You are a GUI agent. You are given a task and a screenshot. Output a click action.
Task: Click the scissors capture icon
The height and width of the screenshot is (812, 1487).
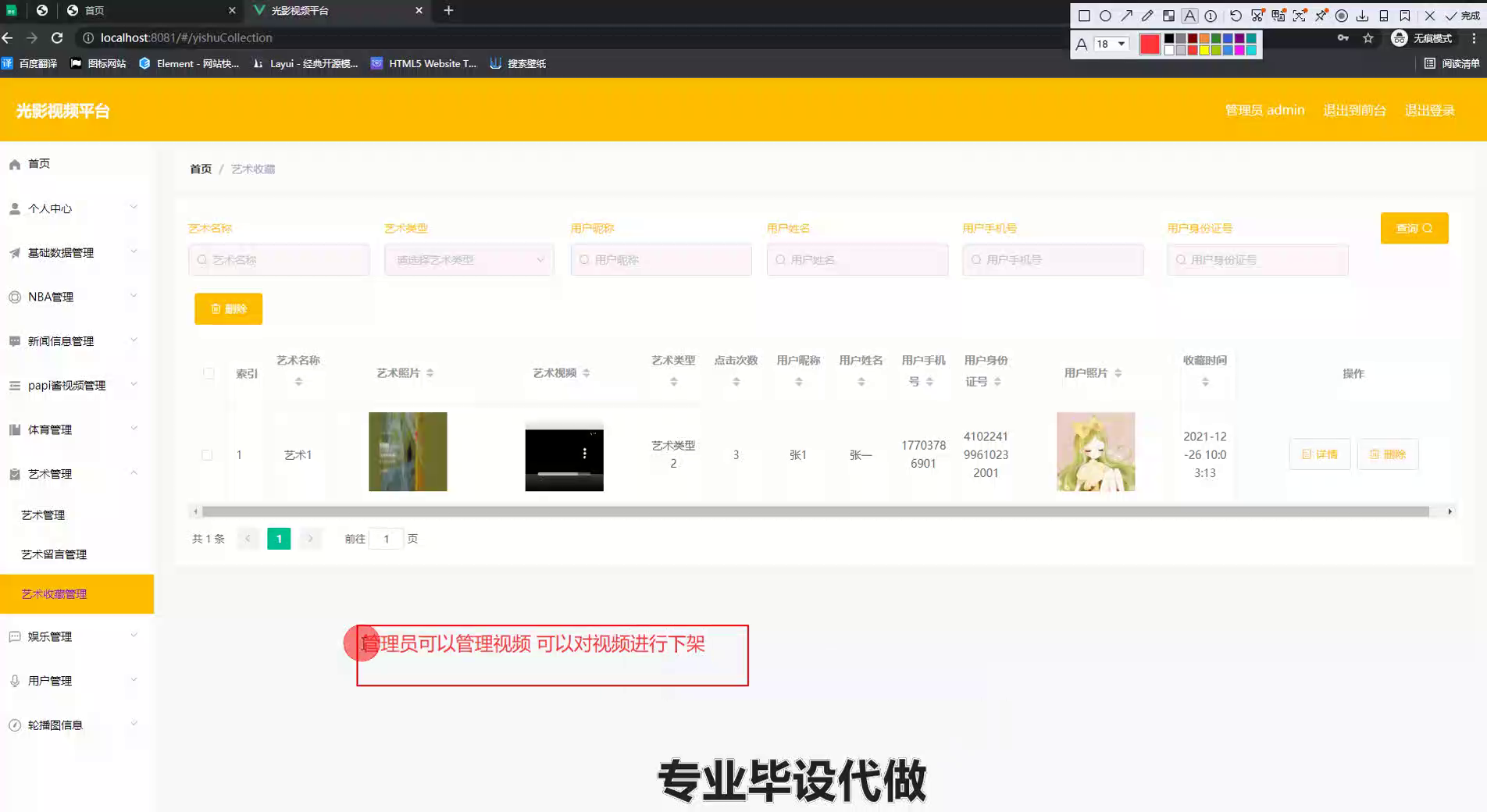coord(1257,16)
